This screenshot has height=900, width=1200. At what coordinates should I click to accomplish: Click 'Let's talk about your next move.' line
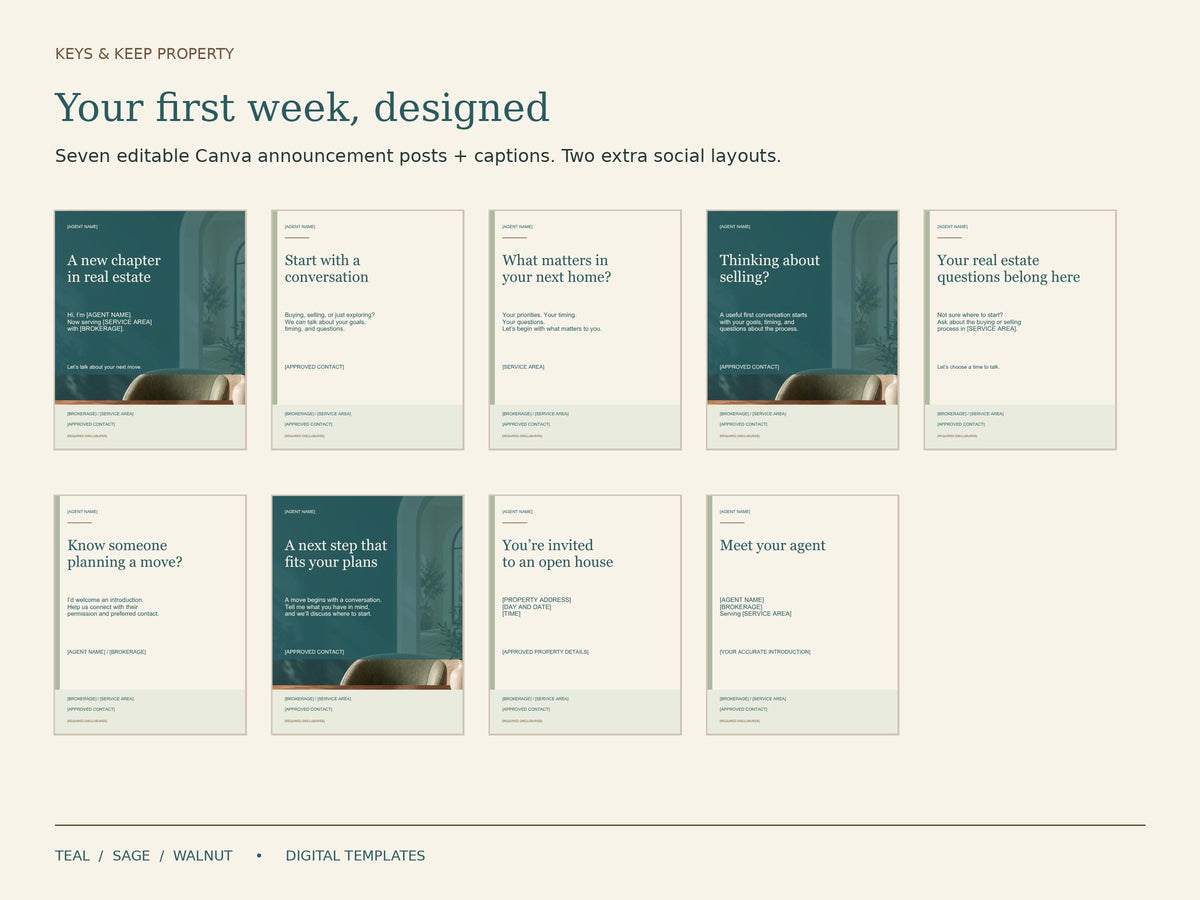point(105,367)
